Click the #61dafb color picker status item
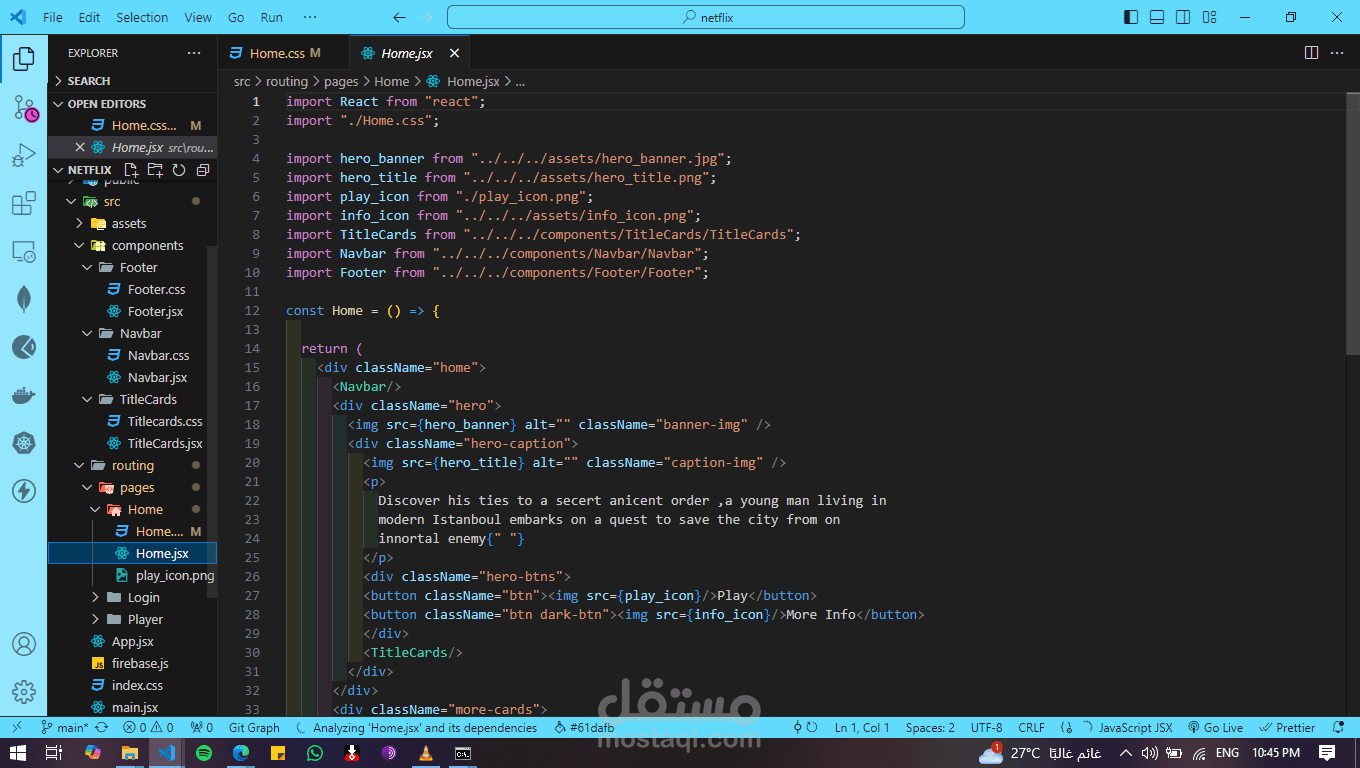The image size is (1360, 768). pos(584,728)
